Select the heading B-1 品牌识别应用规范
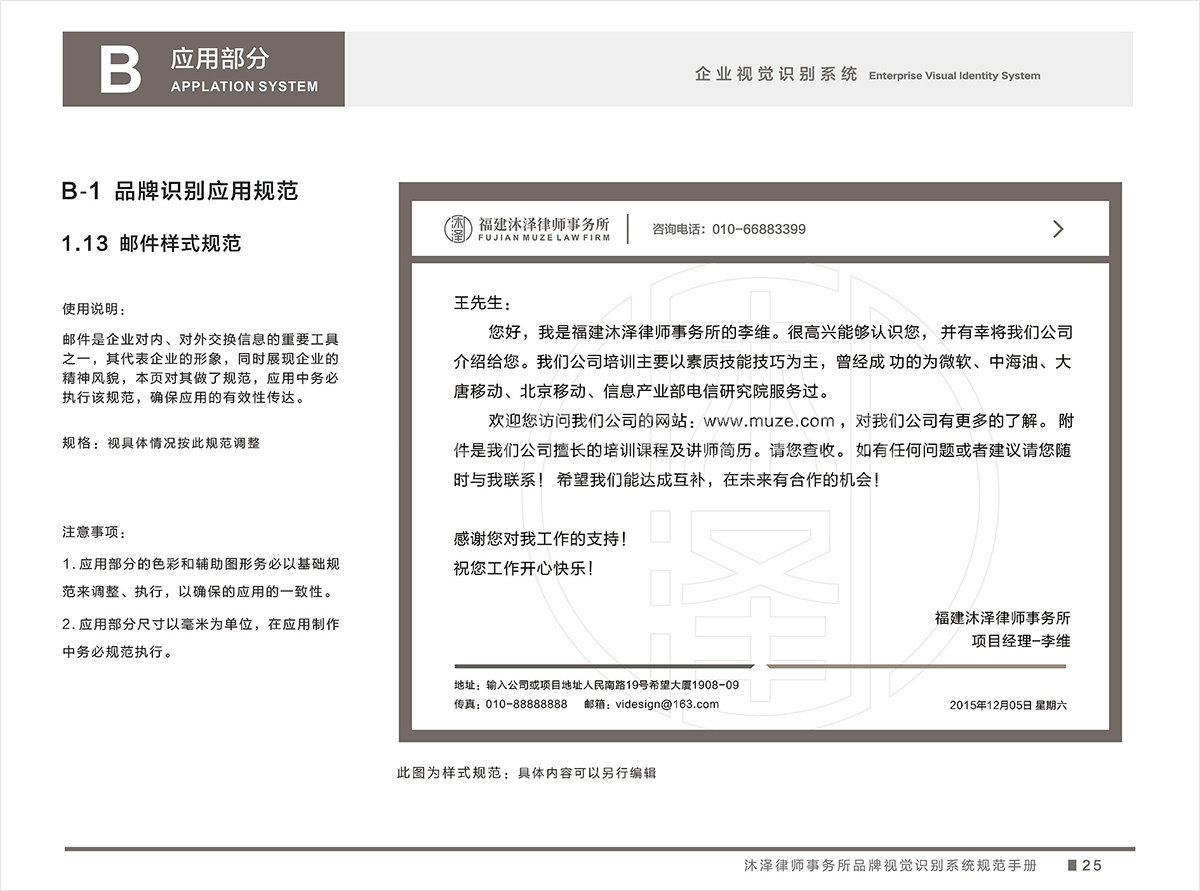This screenshot has height=891, width=1200. coord(180,192)
